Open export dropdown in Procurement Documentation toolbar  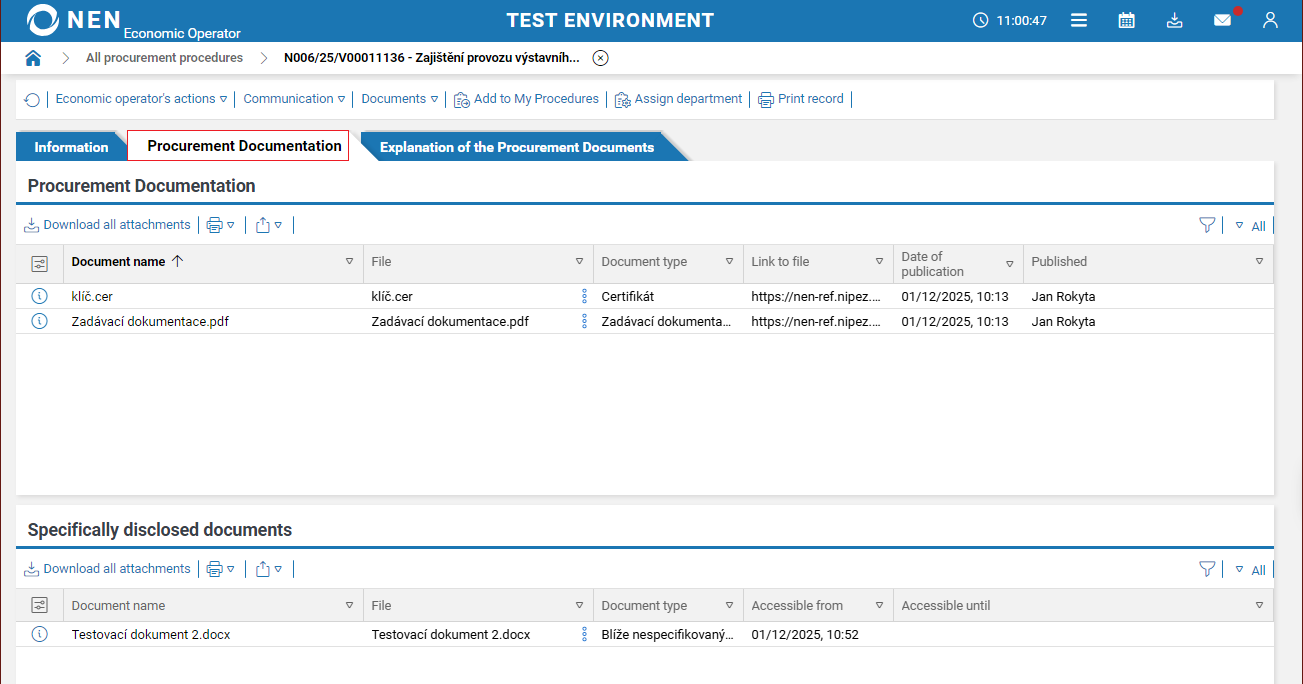point(268,226)
